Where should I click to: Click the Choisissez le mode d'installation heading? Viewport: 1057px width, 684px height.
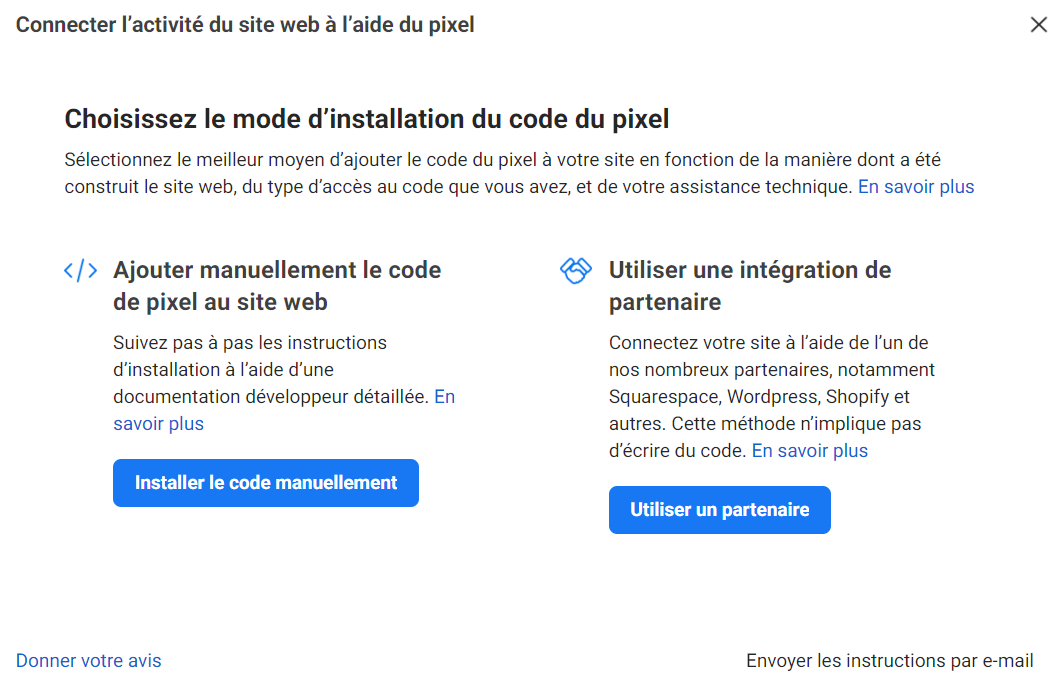[366, 120]
